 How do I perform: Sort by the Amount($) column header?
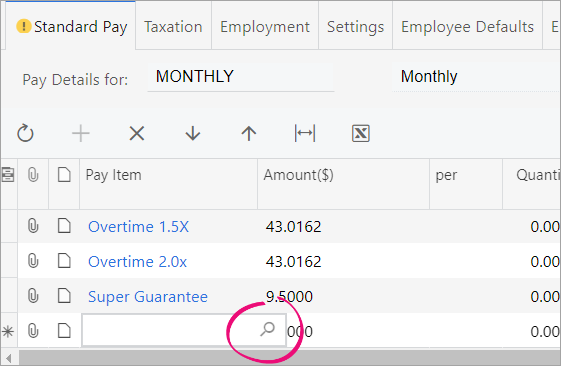point(298,175)
